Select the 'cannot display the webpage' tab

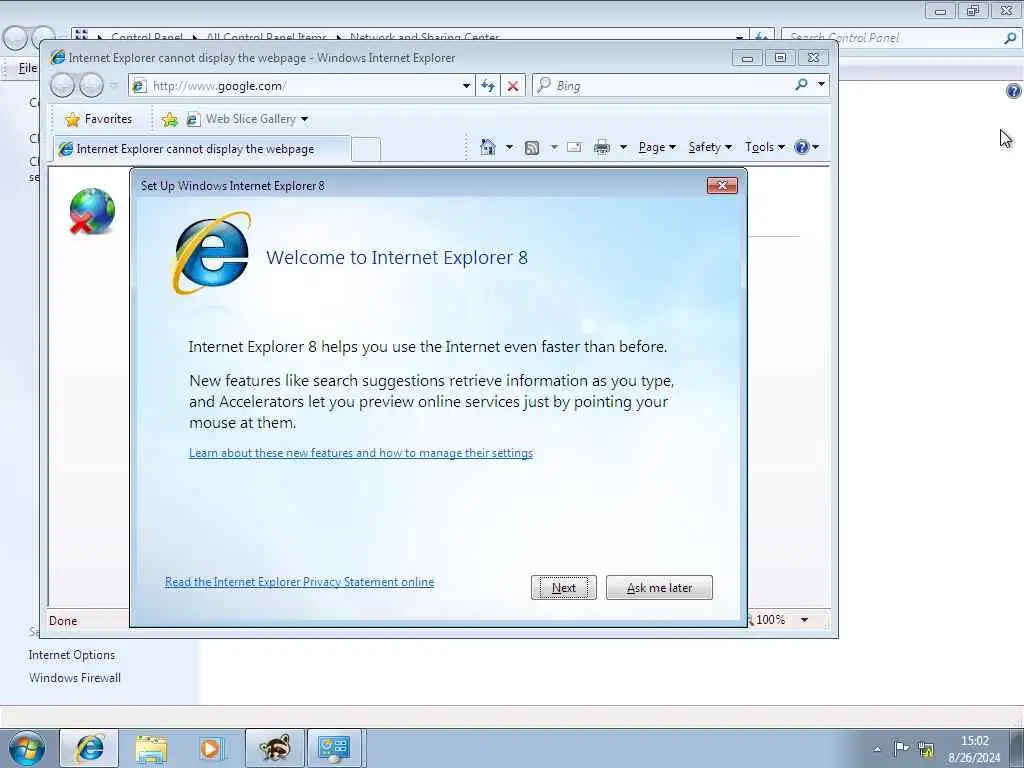(x=201, y=149)
